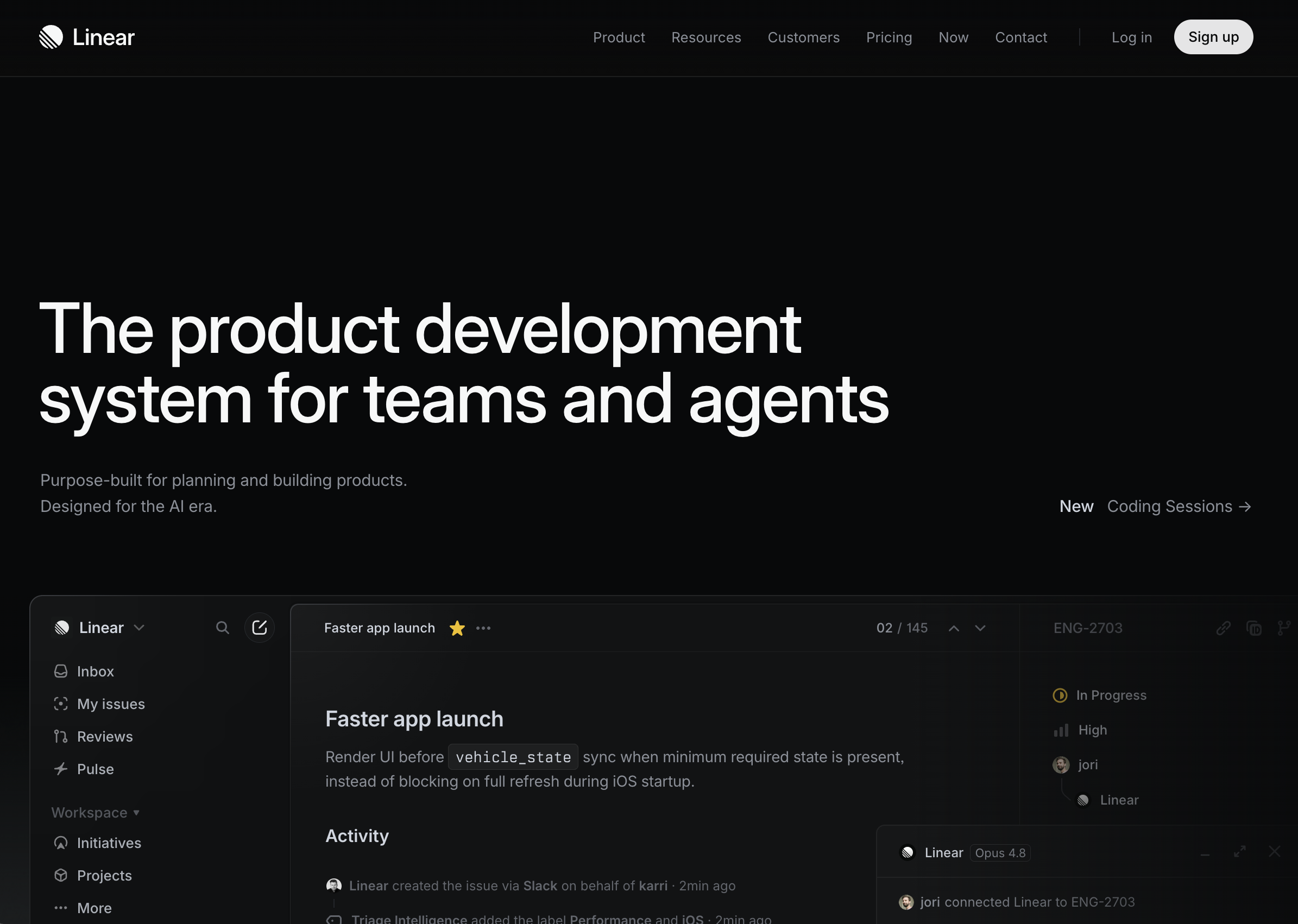Image resolution: width=1298 pixels, height=924 pixels.
Task: Open the Now page
Action: pos(953,37)
